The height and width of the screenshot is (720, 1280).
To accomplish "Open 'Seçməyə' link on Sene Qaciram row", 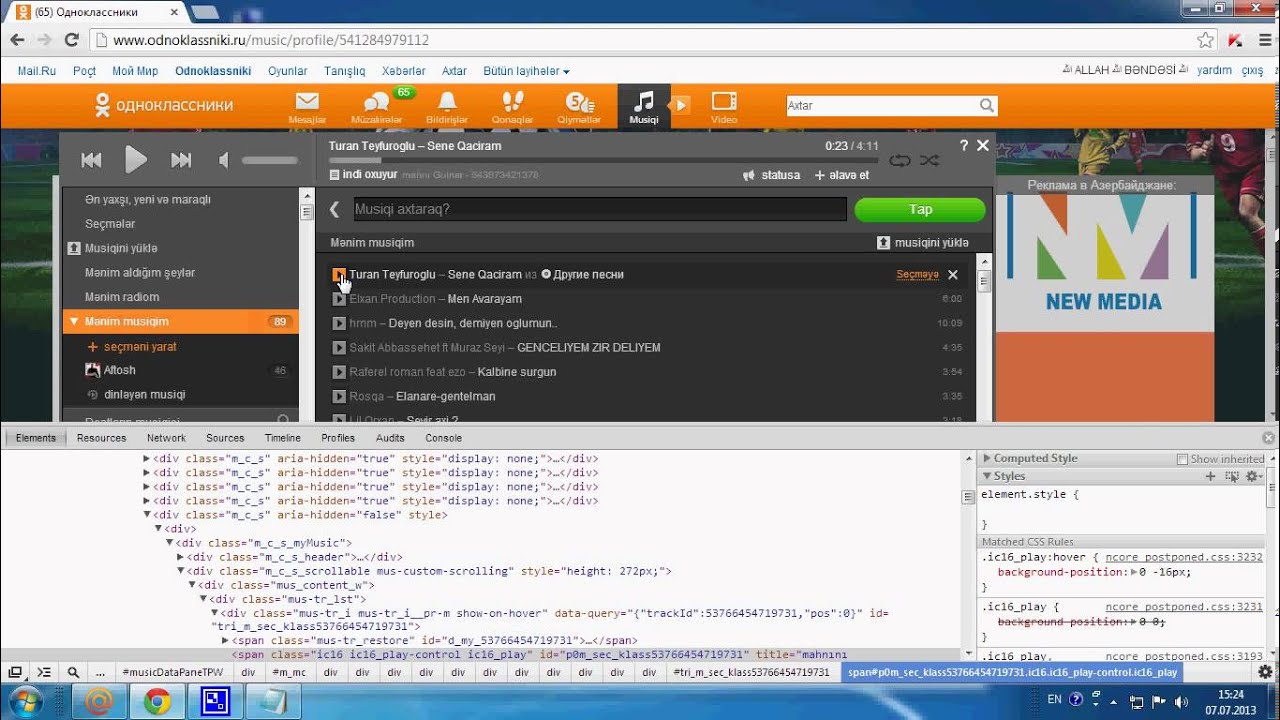I will 917,274.
